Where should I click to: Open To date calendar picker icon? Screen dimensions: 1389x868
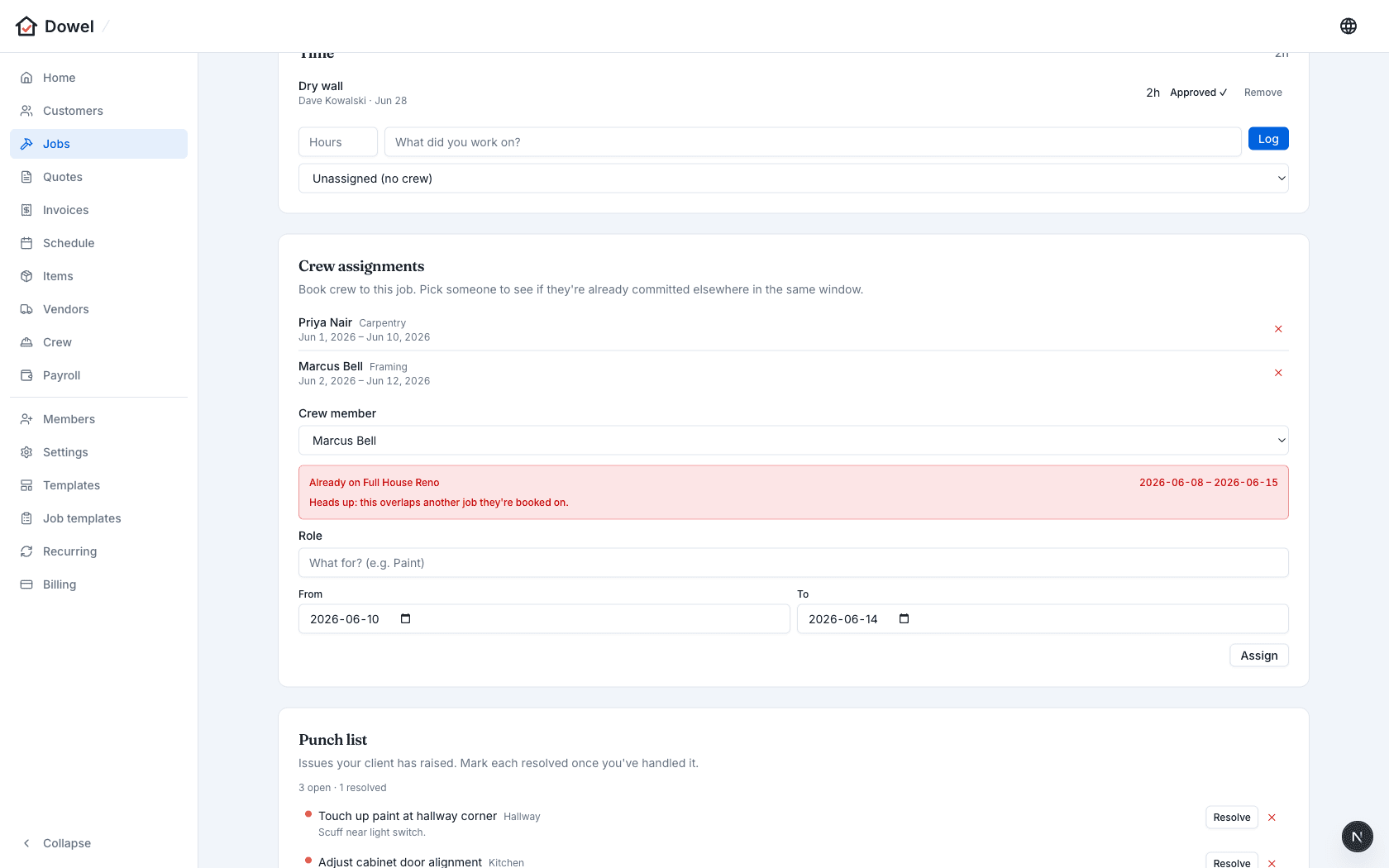tap(904, 619)
